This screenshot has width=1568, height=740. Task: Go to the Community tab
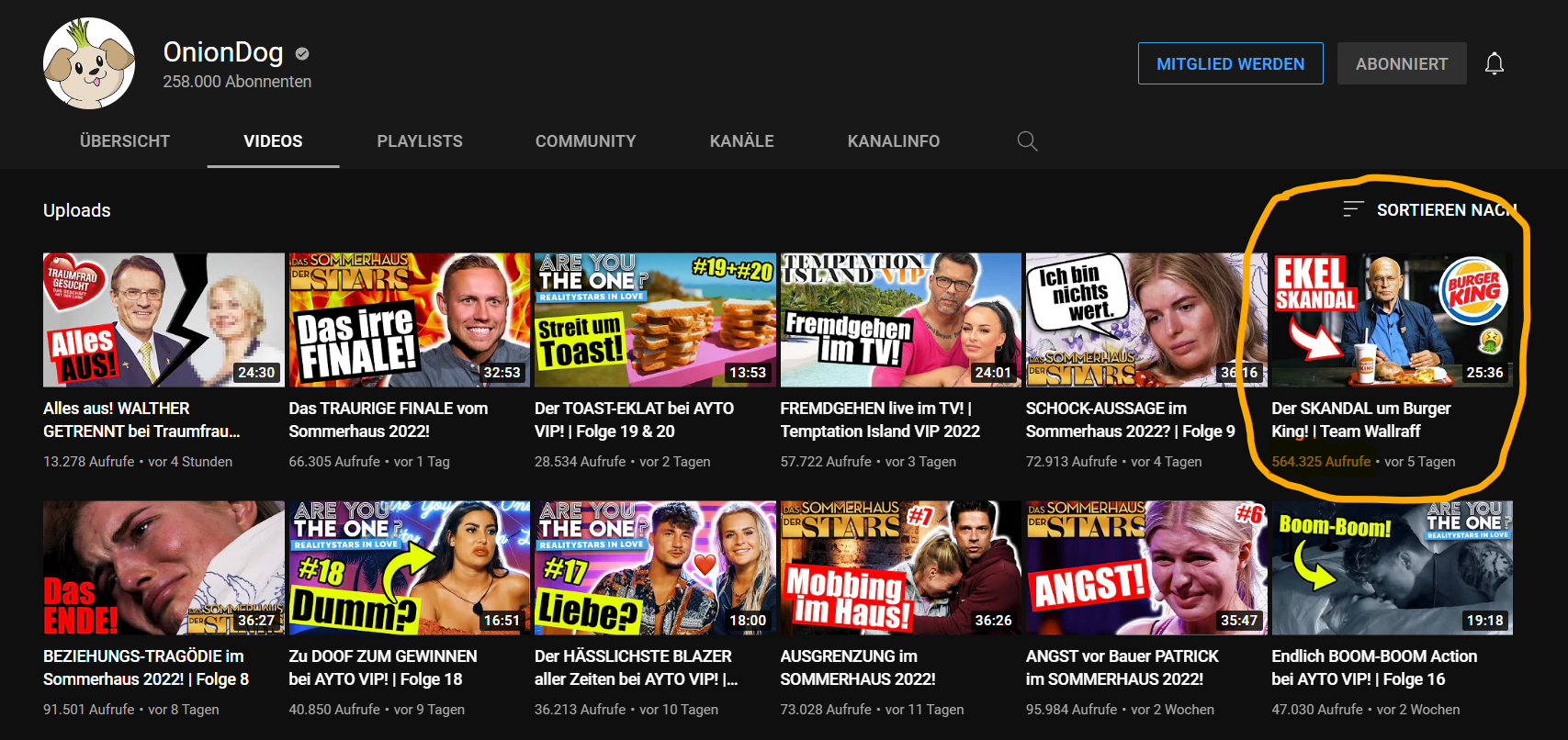[585, 141]
